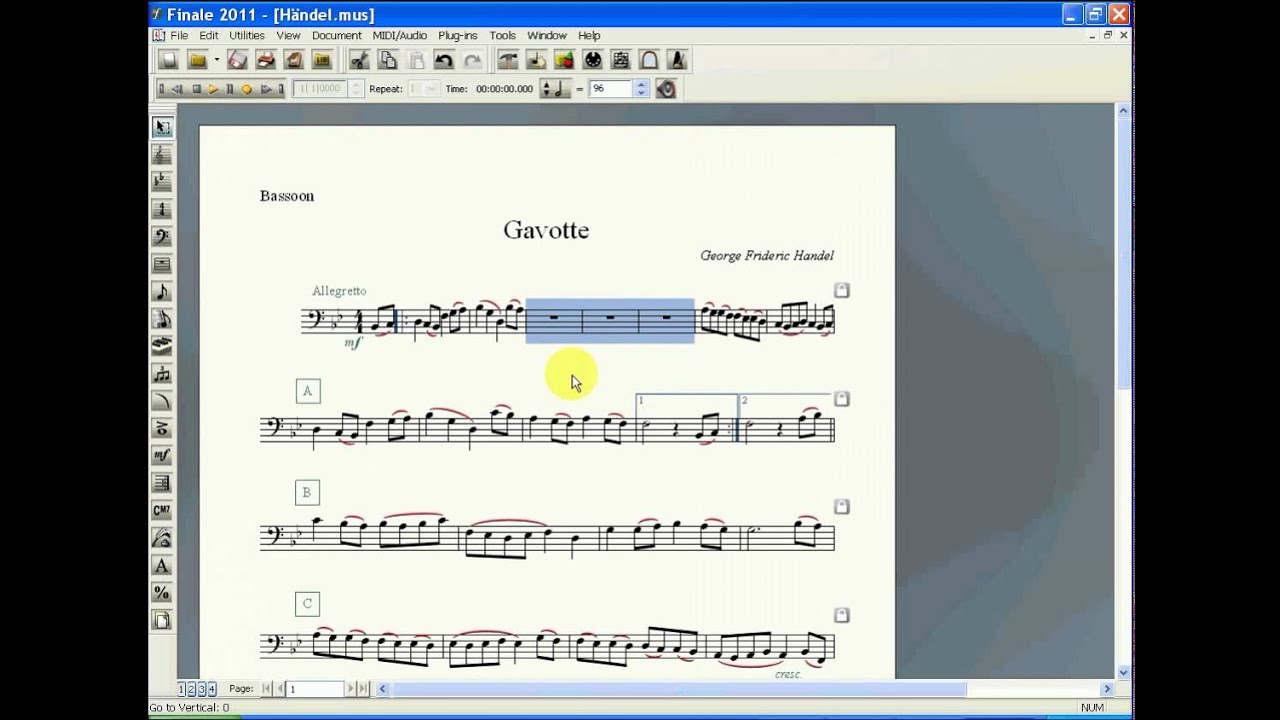Click the round MIDI connector icon
The image size is (1280, 720).
pos(592,61)
